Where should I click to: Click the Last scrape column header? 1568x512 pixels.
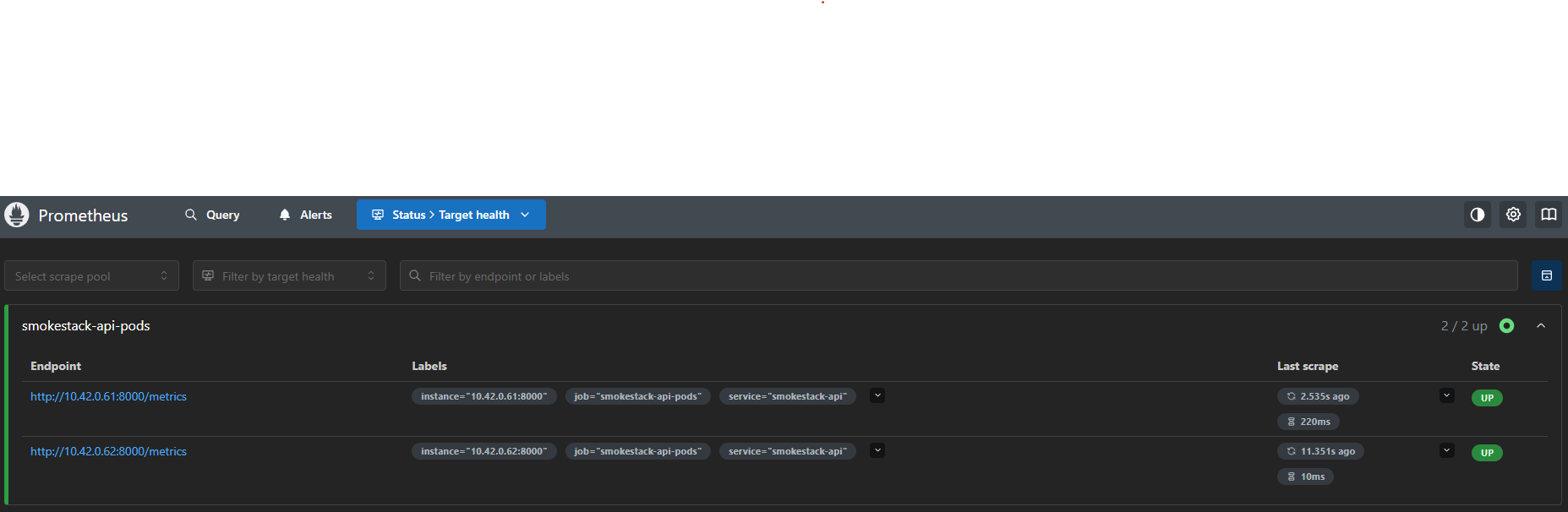click(1308, 366)
